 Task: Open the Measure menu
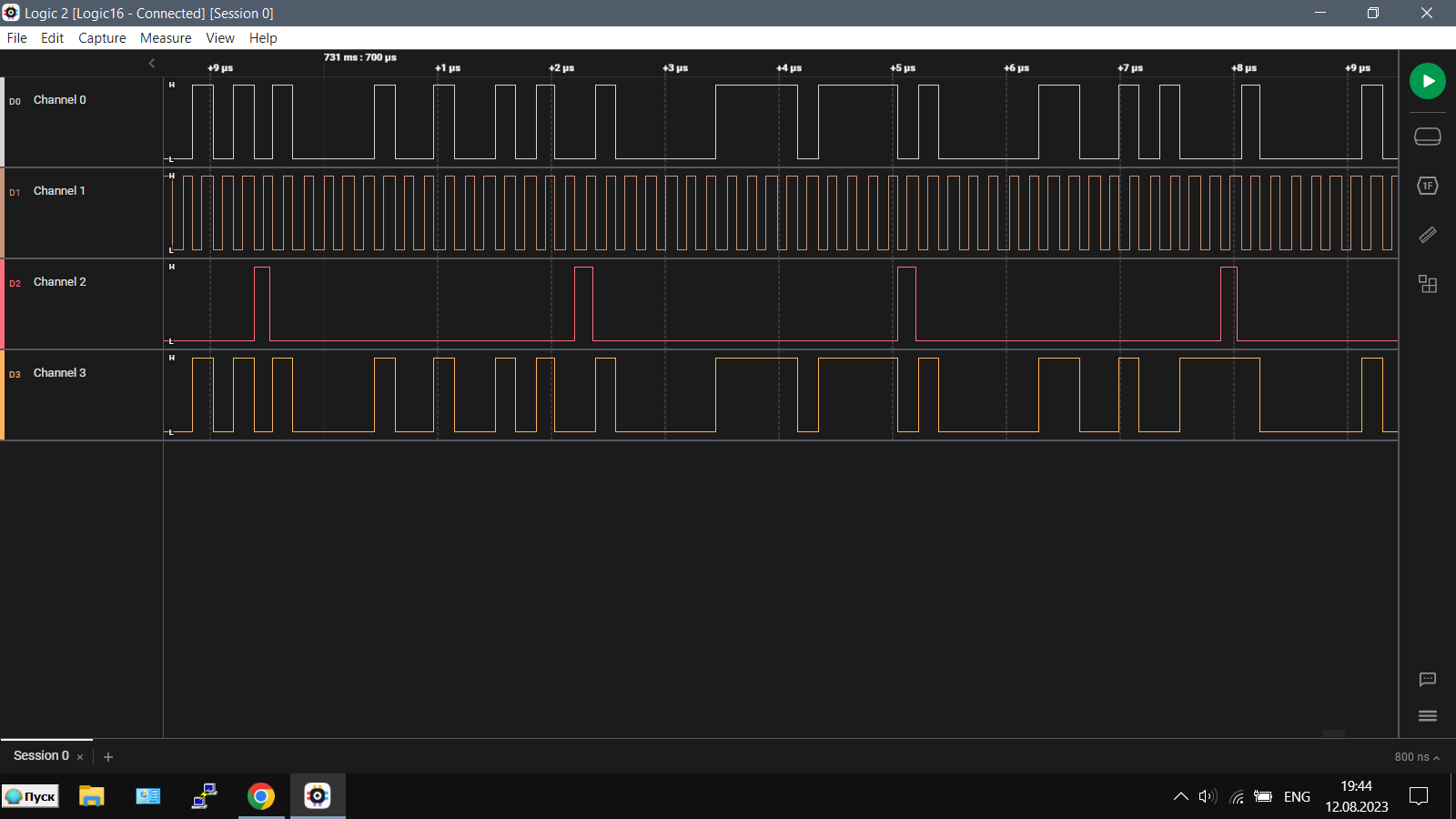(x=166, y=38)
